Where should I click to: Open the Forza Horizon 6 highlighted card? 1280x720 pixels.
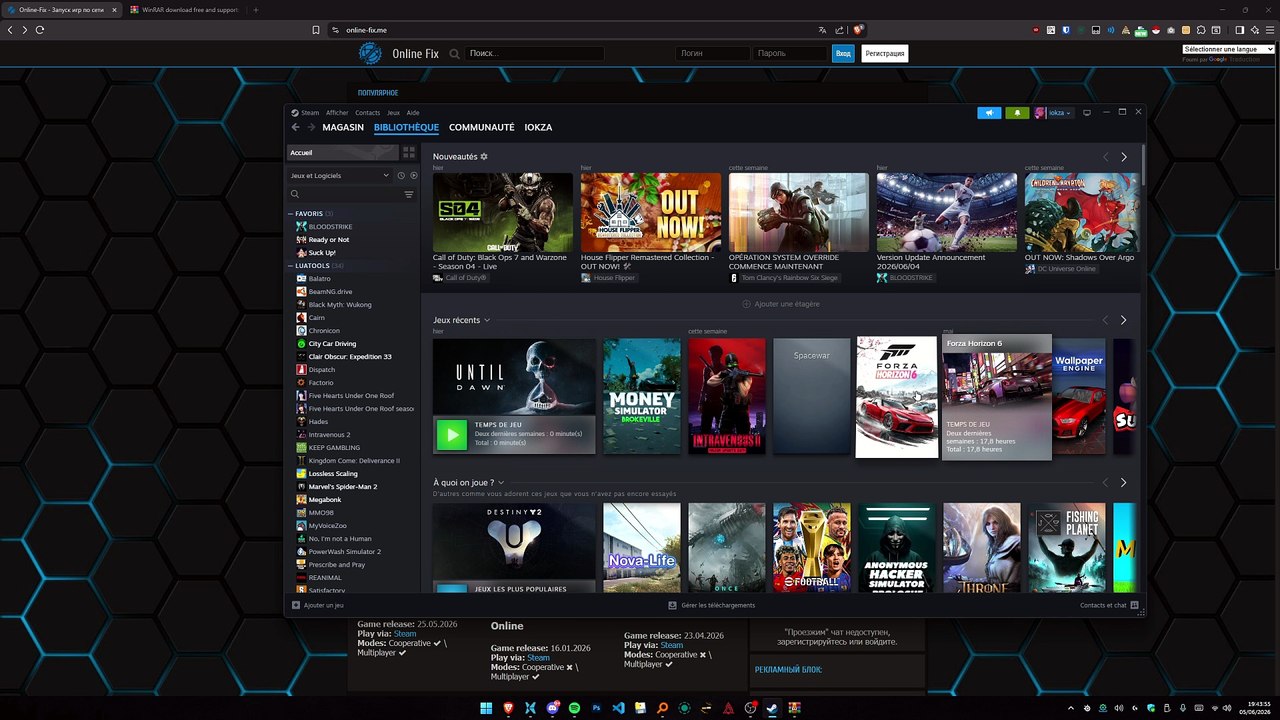click(997, 397)
